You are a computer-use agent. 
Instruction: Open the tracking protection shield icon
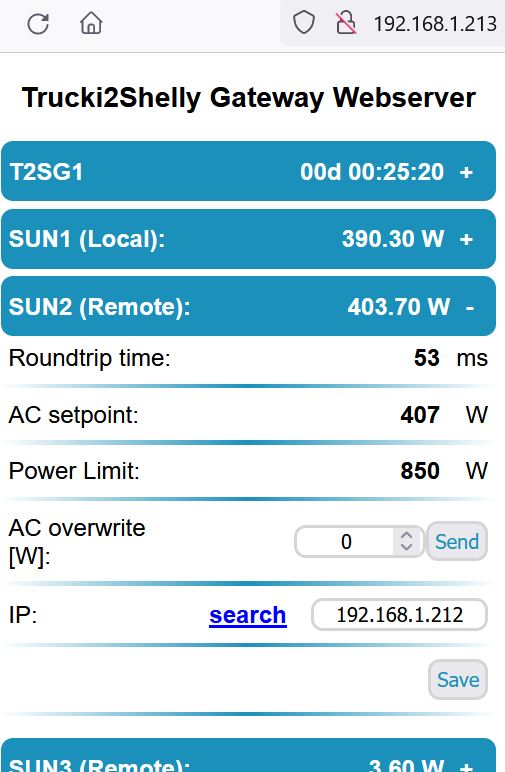304,23
